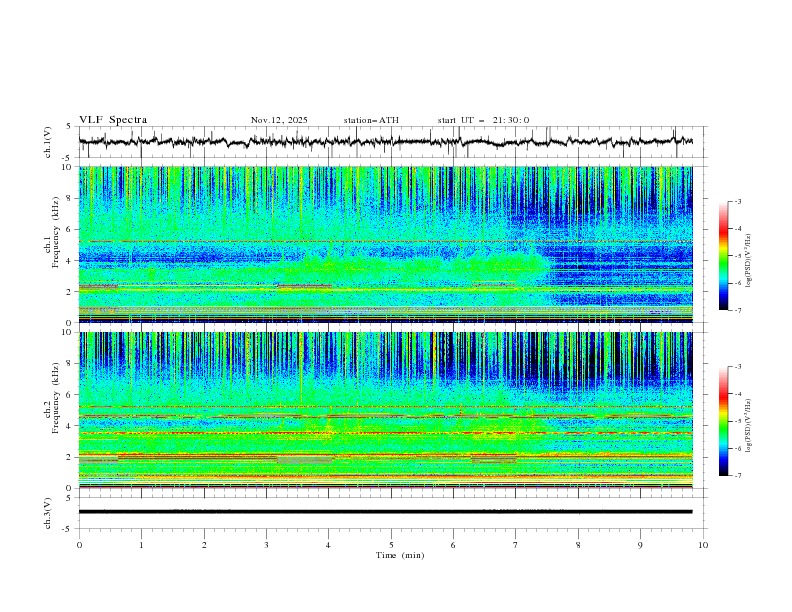Select the ch.2 "Frequency (kHz)" axis label
Screen dimensions: 792x612
pyautogui.click(x=56, y=398)
